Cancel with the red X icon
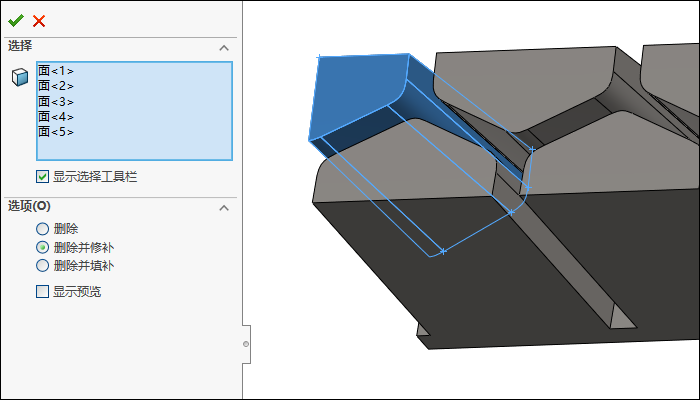 [x=39, y=21]
